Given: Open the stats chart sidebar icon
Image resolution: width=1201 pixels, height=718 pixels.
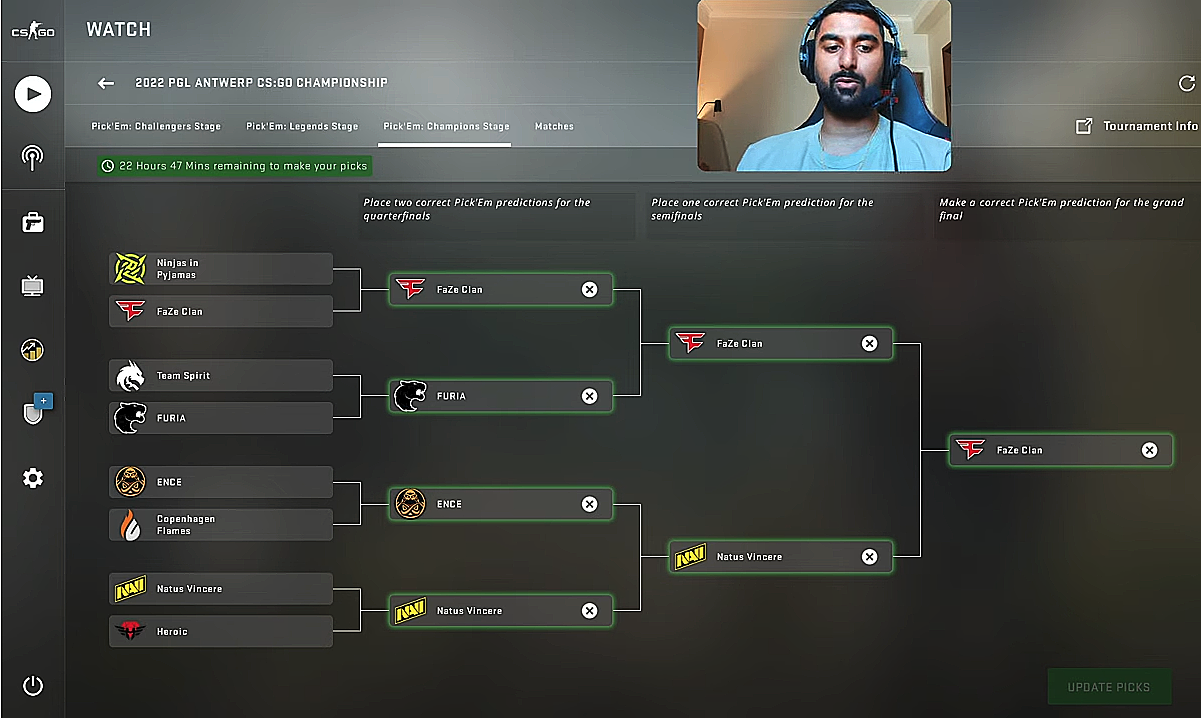Looking at the screenshot, I should 33,350.
